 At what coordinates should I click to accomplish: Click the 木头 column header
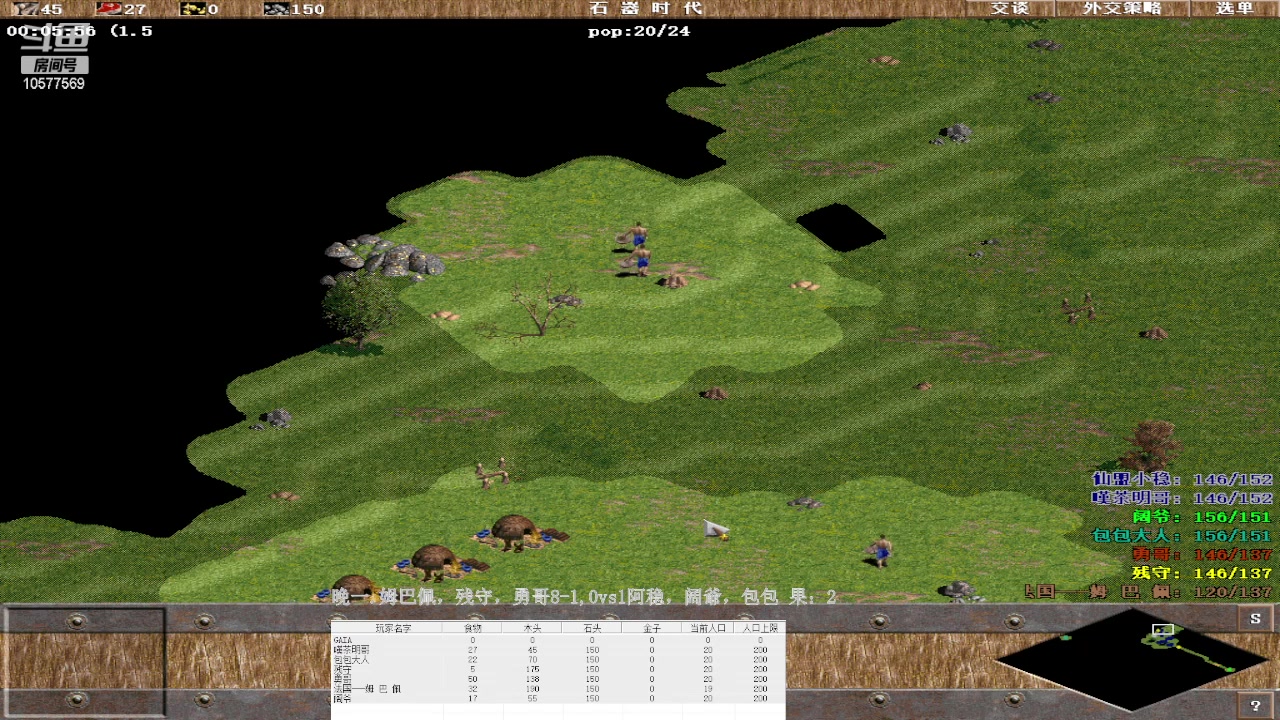click(x=532, y=628)
